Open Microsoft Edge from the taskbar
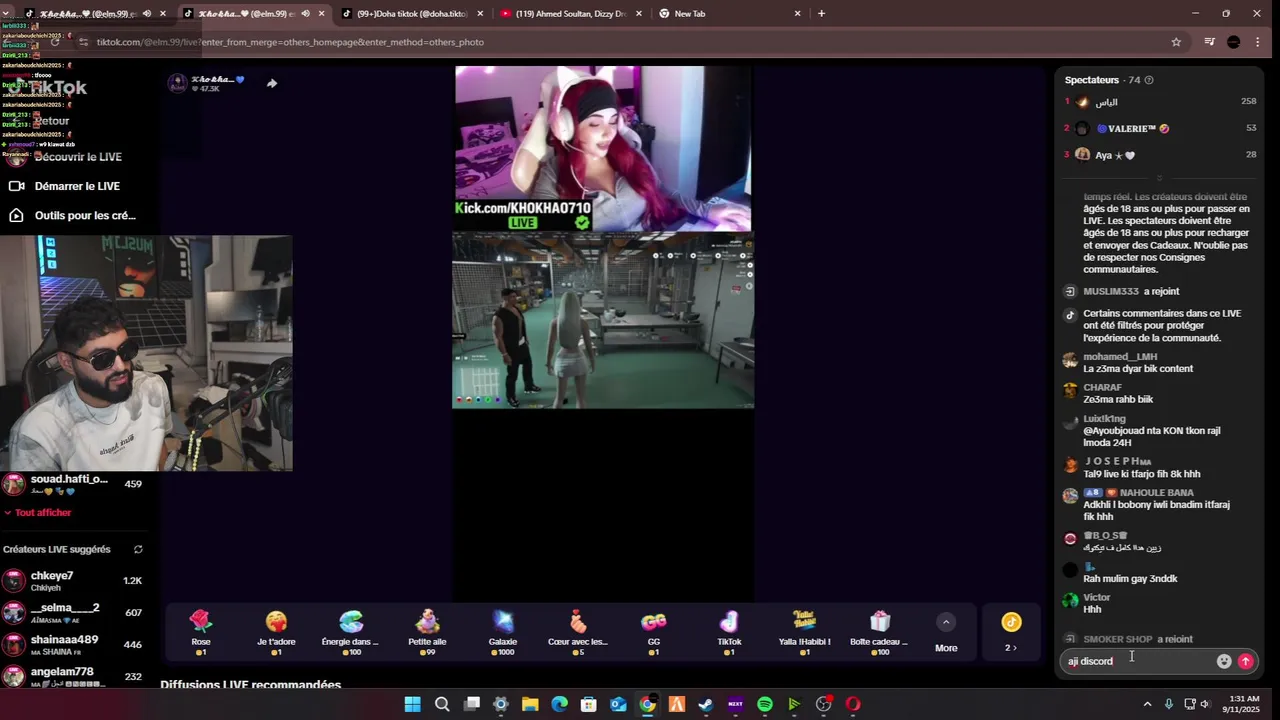1280x720 pixels. (x=559, y=704)
